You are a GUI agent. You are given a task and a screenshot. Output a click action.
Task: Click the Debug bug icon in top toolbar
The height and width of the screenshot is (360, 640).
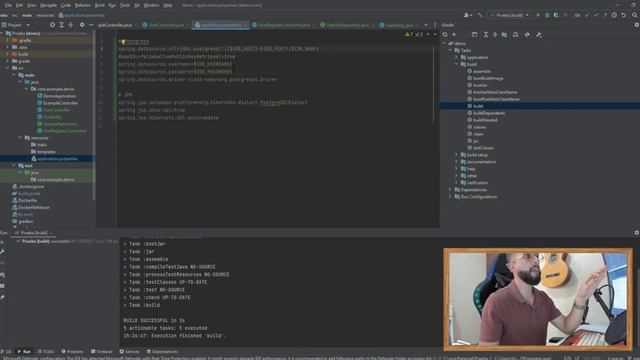pos(547,15)
